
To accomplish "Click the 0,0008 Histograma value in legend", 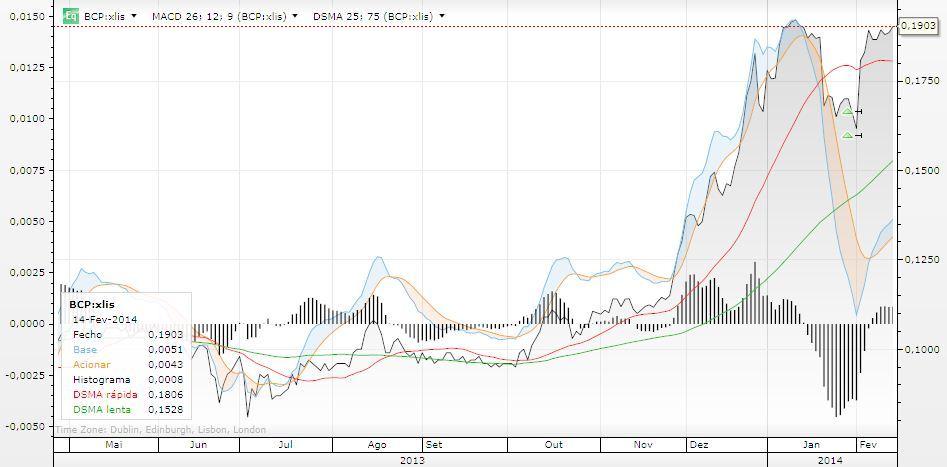I will 165,379.
